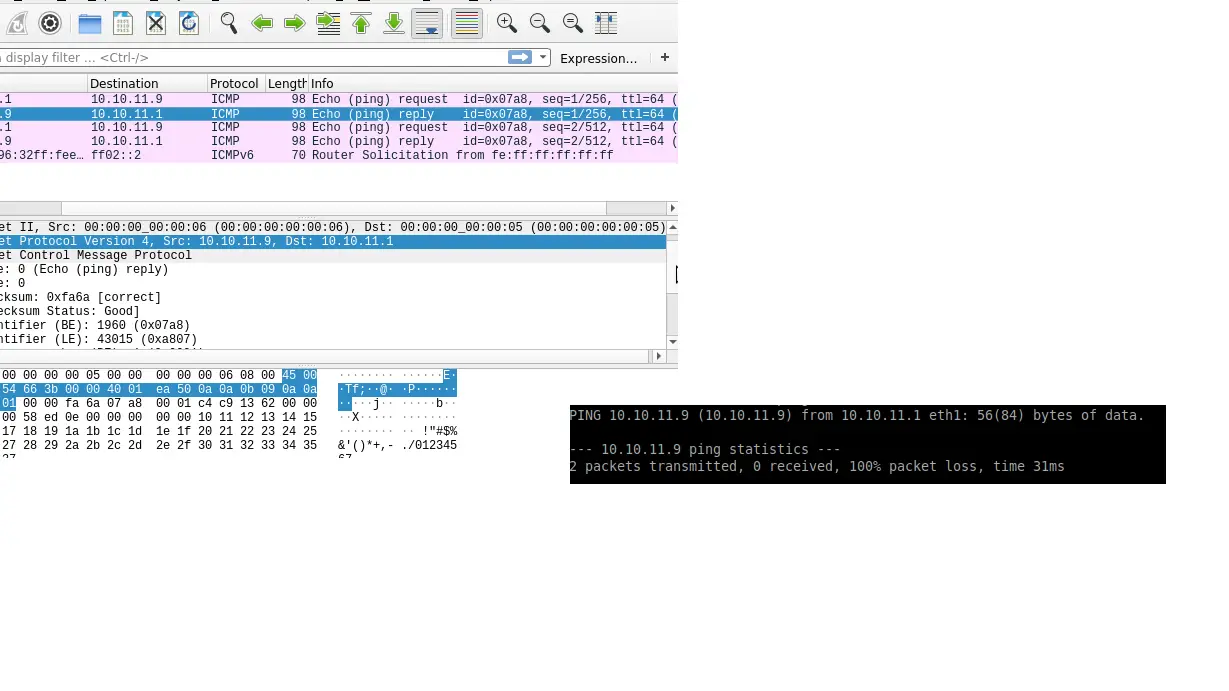This screenshot has width=1229, height=691.
Task: Select 'Identifier (BE): 1960 (0x07a8)' row
Action: coord(332,326)
